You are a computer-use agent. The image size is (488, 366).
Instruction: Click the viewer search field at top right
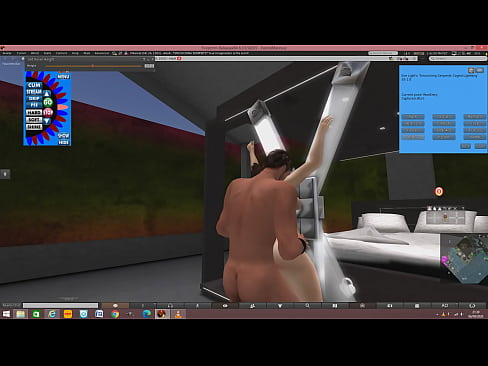(x=457, y=58)
